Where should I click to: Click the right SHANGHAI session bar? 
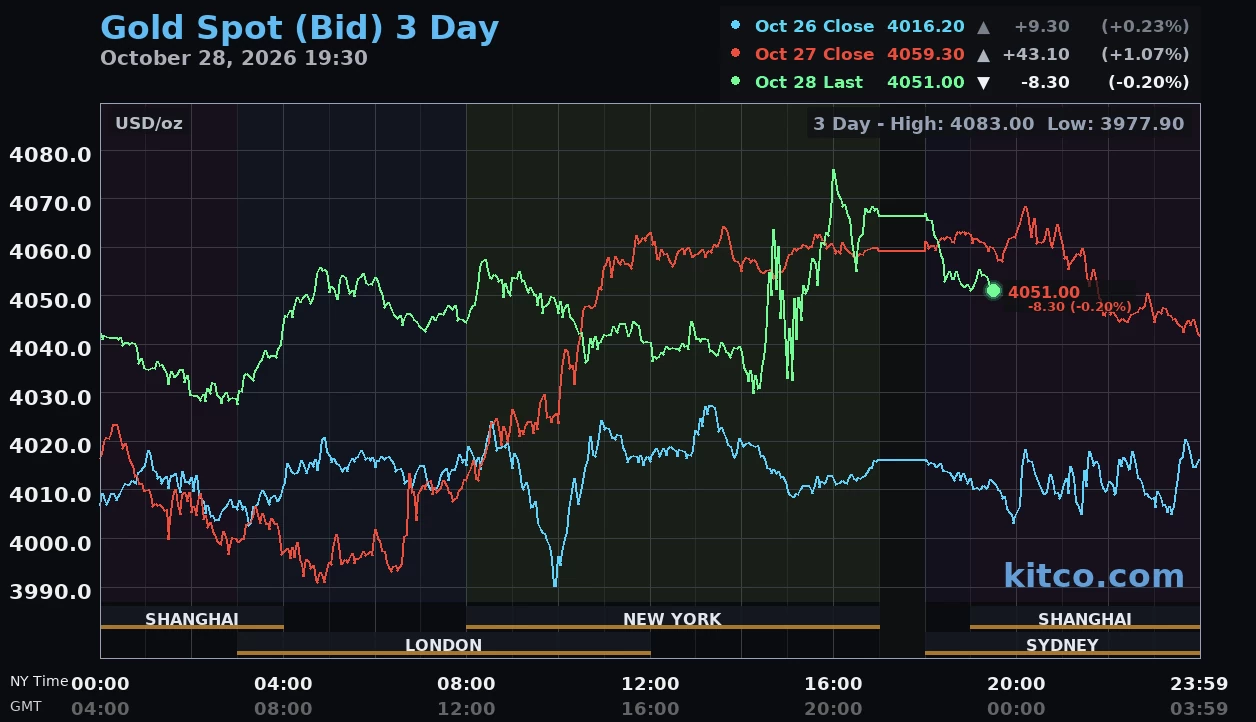click(1085, 619)
